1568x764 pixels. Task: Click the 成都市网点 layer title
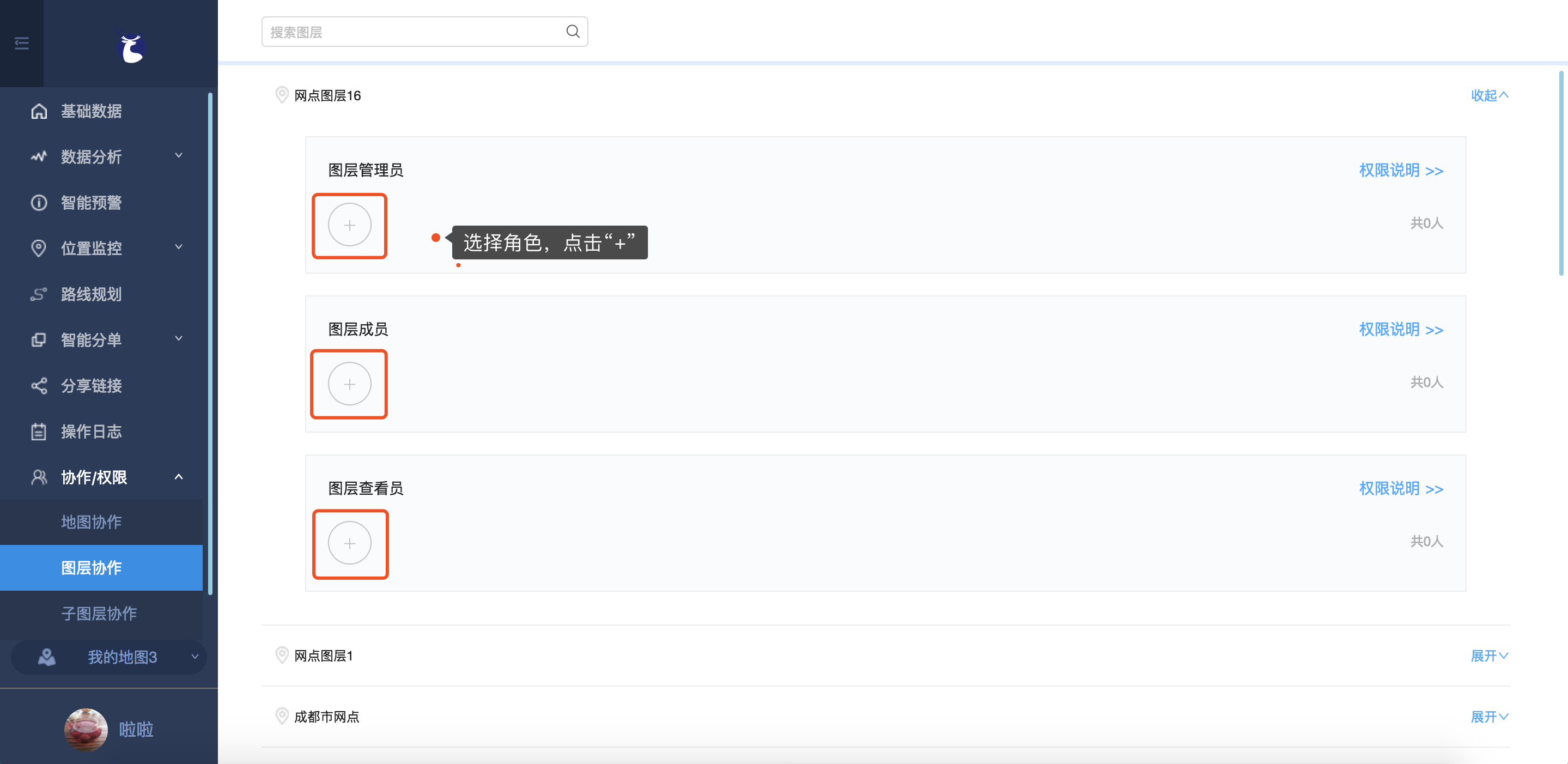(327, 717)
